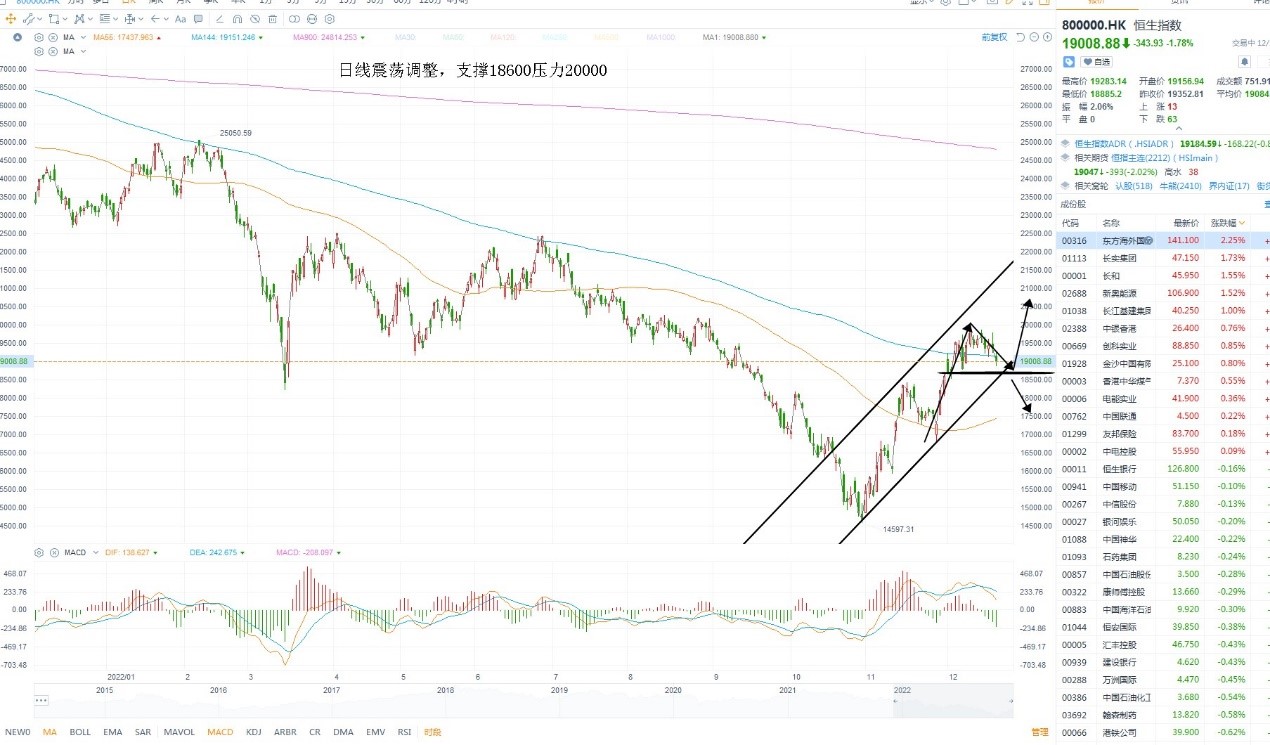
Task: Remove the first MA indicator
Action: click(x=52, y=37)
